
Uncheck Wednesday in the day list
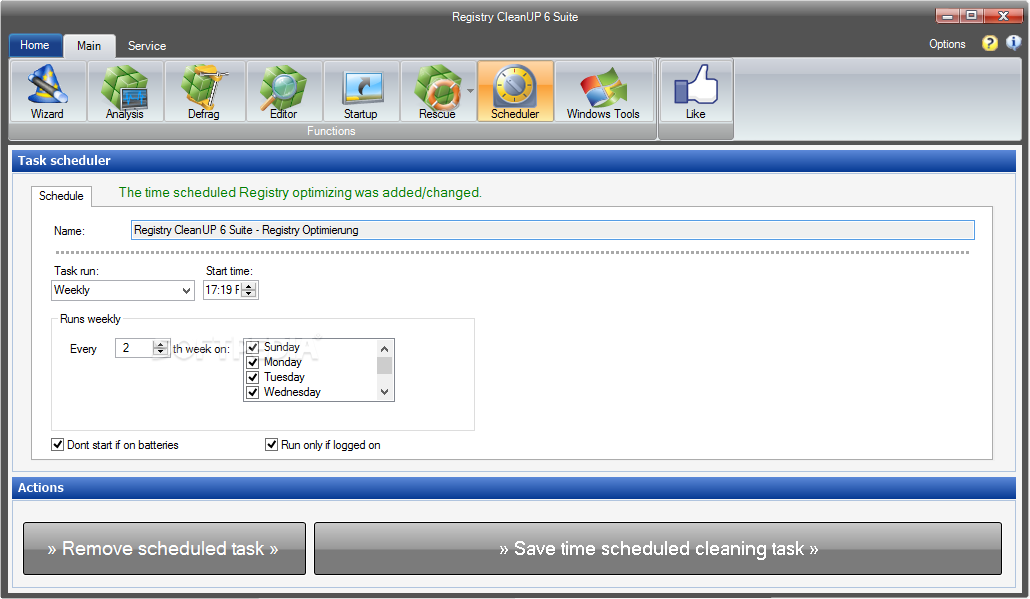click(252, 392)
